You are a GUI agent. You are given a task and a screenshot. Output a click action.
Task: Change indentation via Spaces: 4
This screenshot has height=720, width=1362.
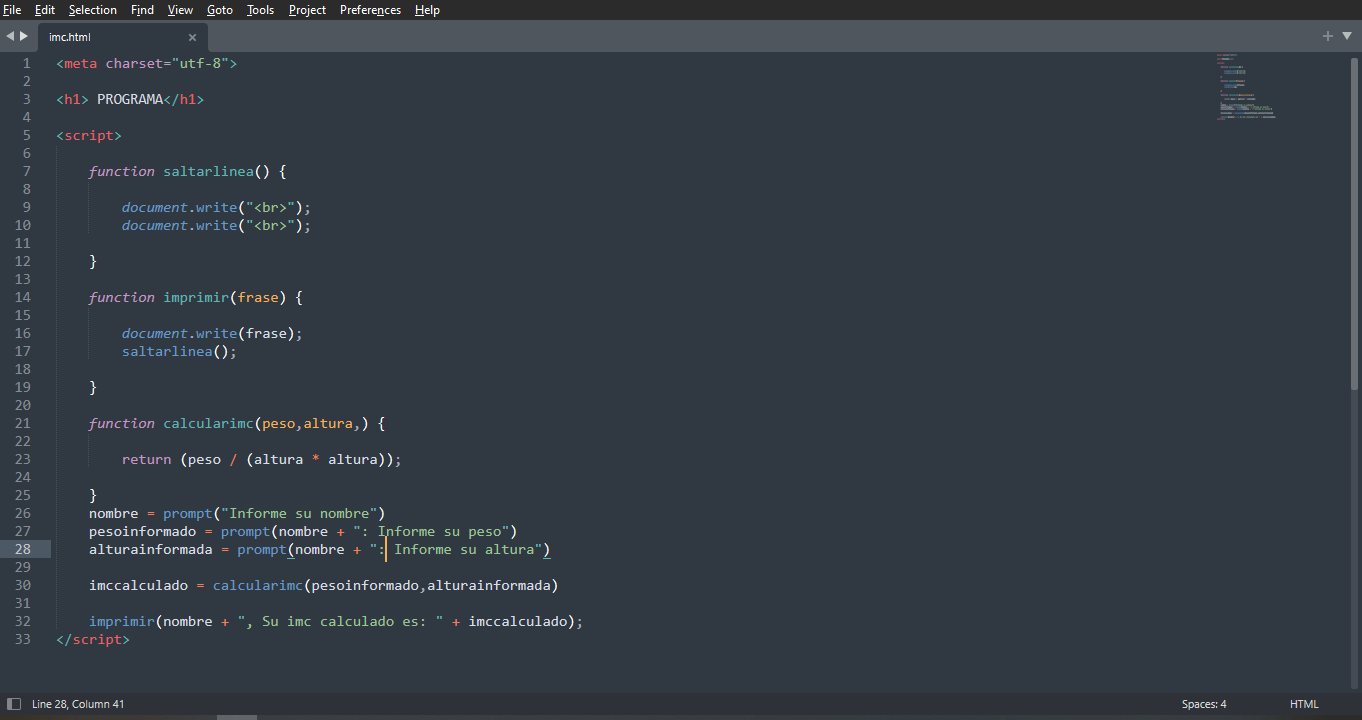1204,704
